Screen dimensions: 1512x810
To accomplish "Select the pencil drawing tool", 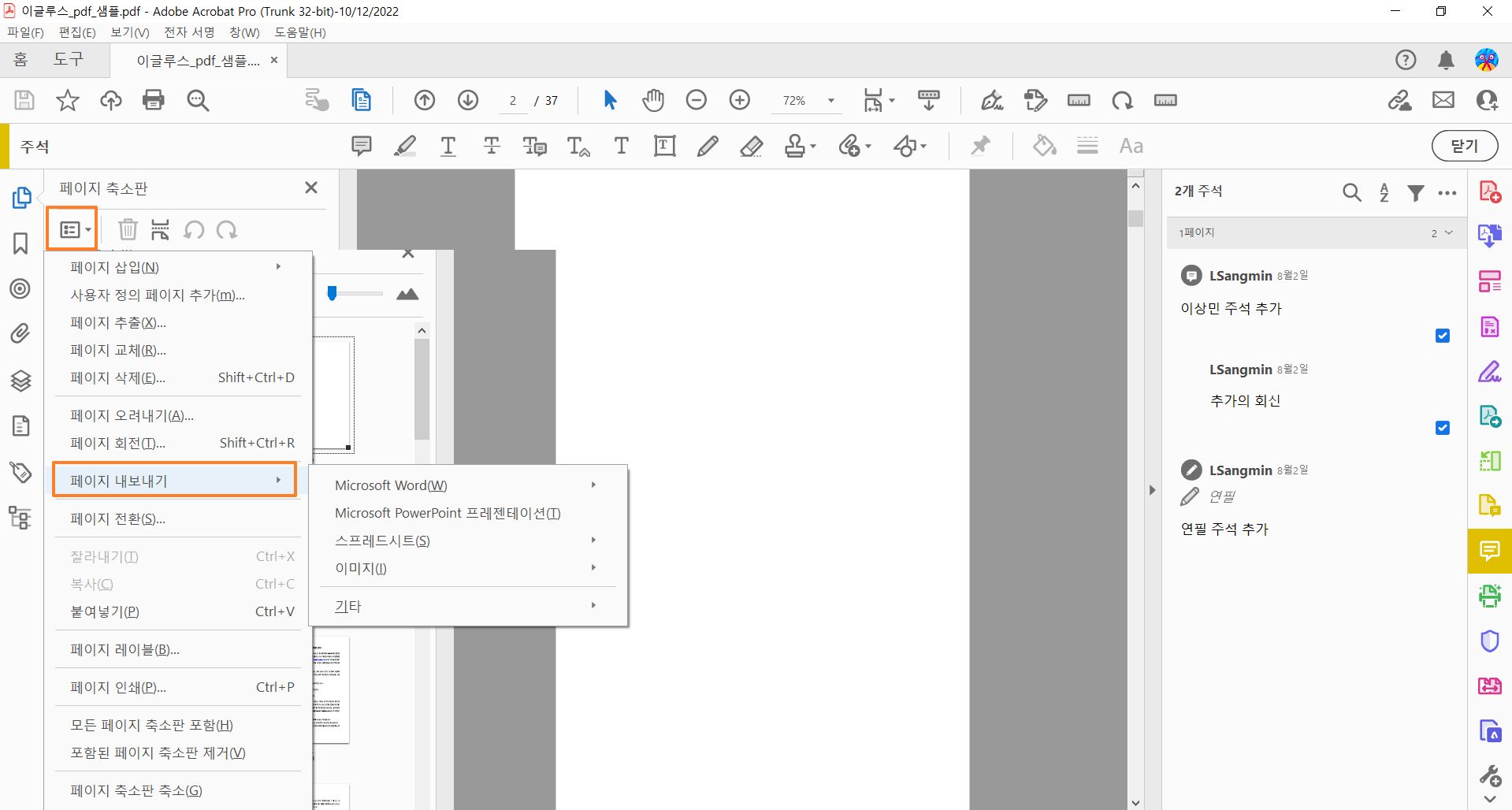I will click(707, 146).
